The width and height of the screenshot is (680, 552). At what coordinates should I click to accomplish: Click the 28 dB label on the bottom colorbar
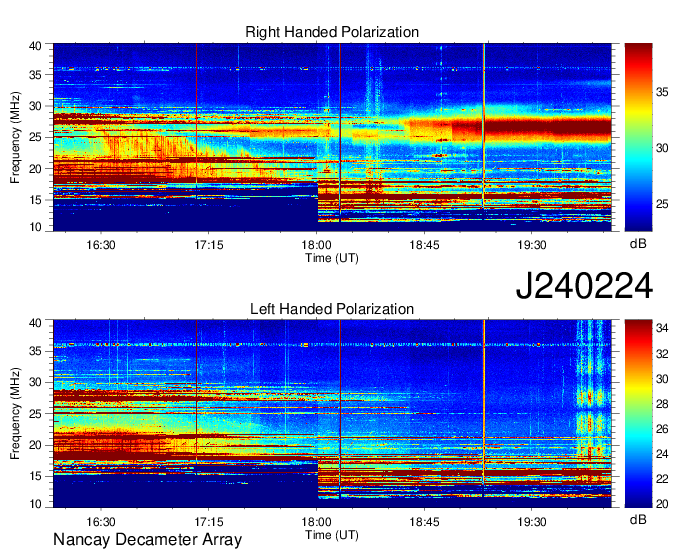662,404
